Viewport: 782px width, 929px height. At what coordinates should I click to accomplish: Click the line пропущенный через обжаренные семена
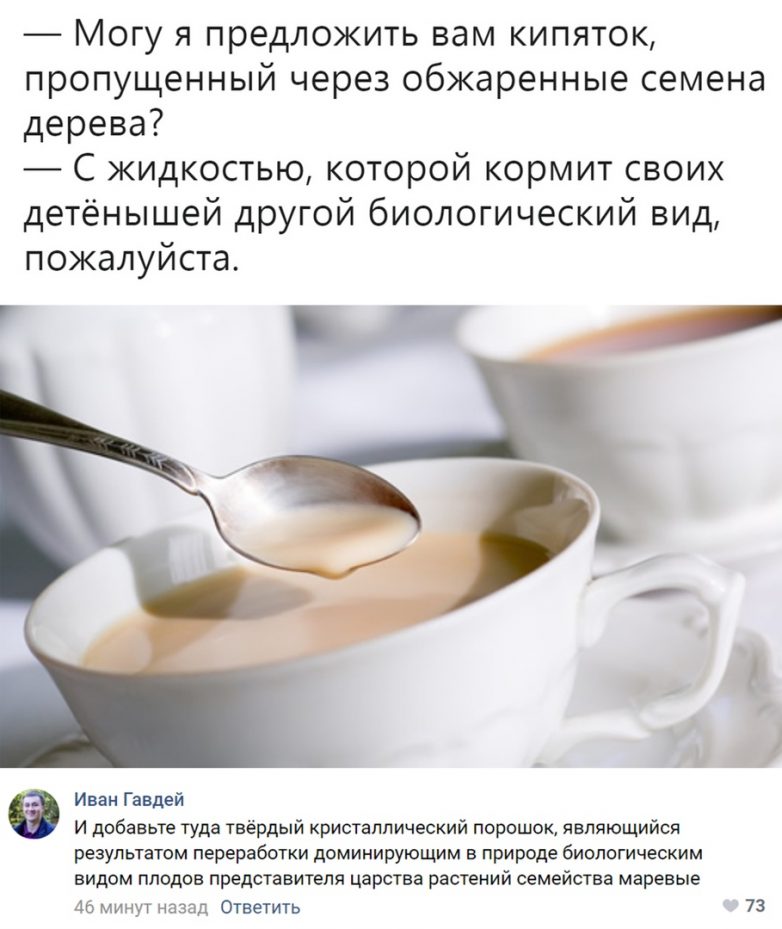(x=395, y=82)
